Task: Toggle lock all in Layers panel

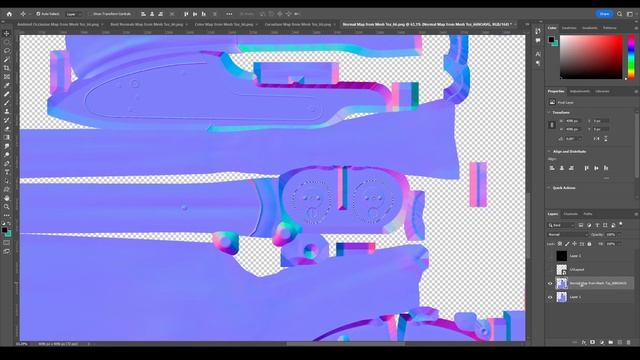Action: pyautogui.click(x=589, y=244)
